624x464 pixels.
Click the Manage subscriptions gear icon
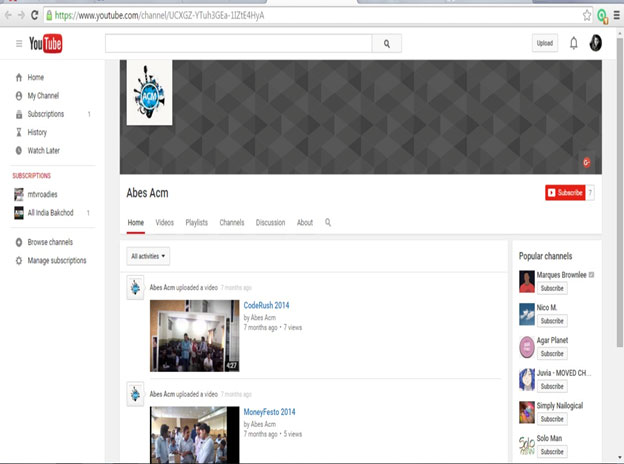pyautogui.click(x=19, y=261)
